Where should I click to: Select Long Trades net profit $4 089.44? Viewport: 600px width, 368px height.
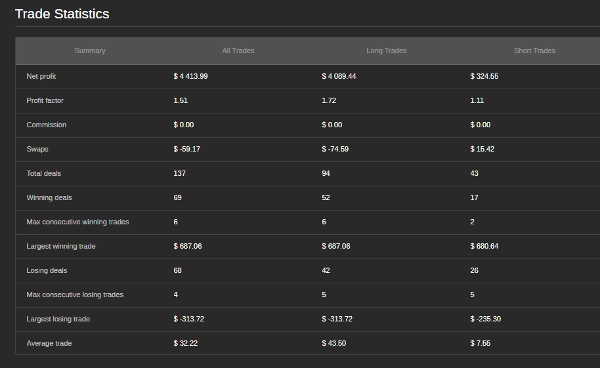(x=339, y=77)
